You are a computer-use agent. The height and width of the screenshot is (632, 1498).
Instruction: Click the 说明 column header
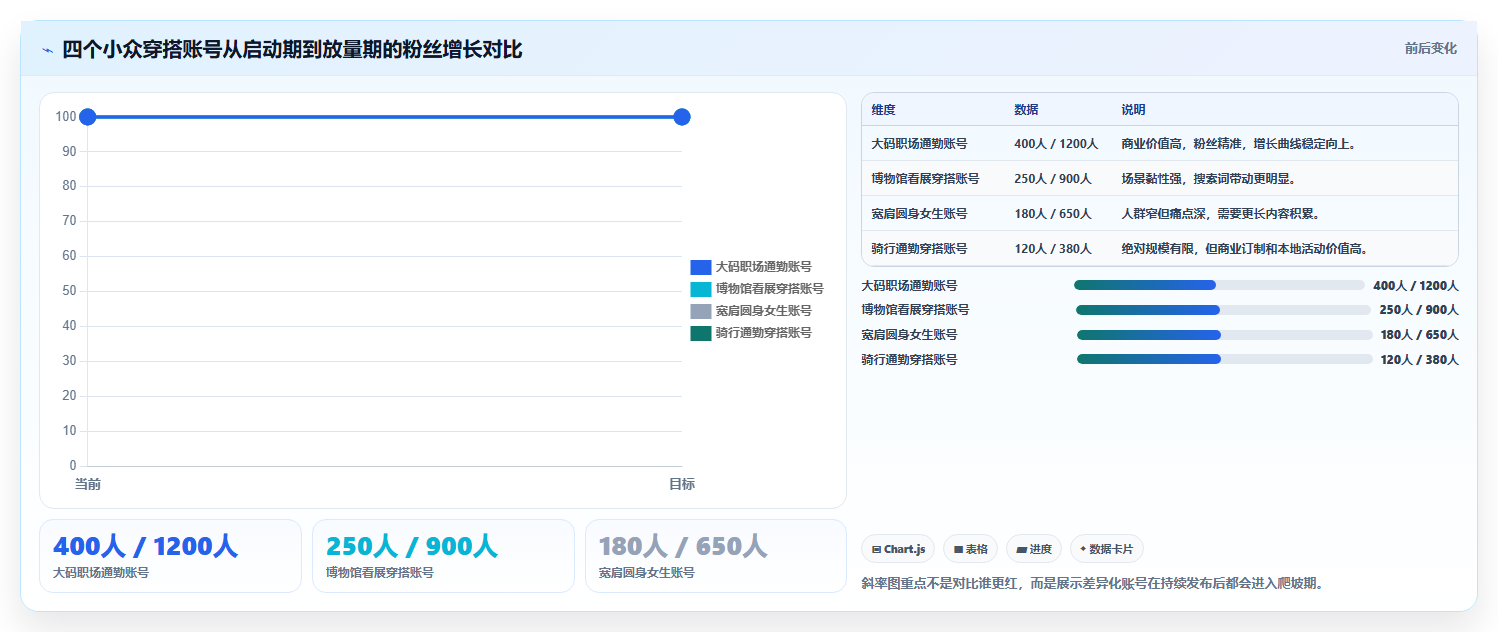click(1133, 110)
